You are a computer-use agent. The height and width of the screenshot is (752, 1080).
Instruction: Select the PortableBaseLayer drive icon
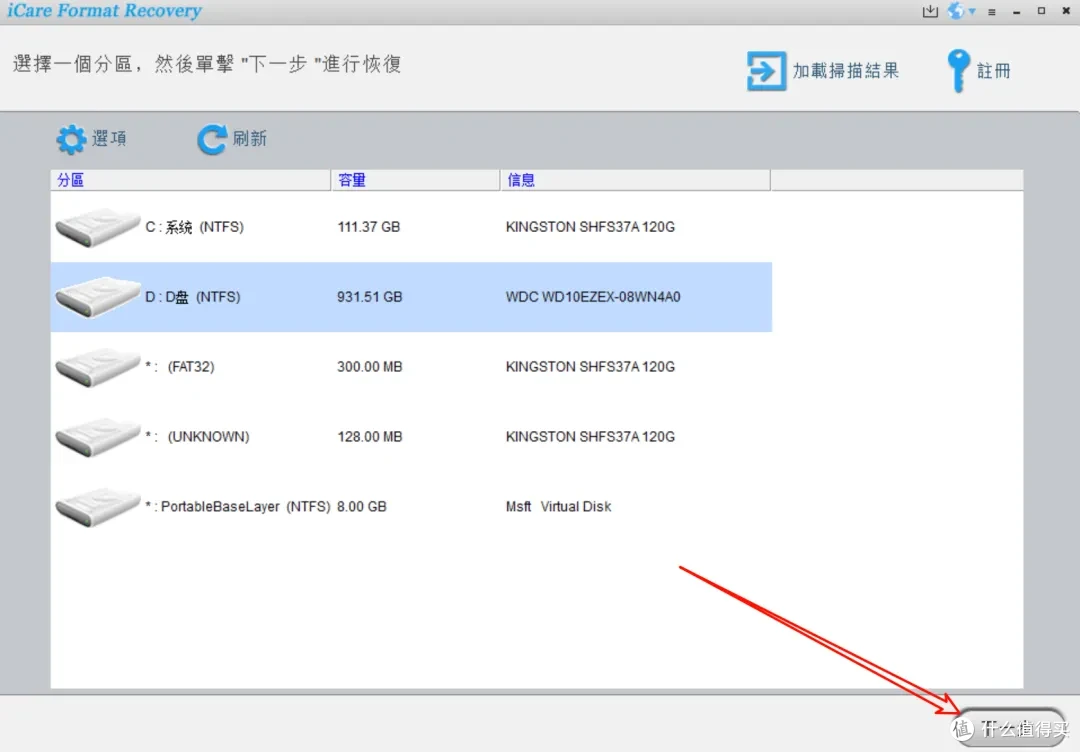(97, 507)
